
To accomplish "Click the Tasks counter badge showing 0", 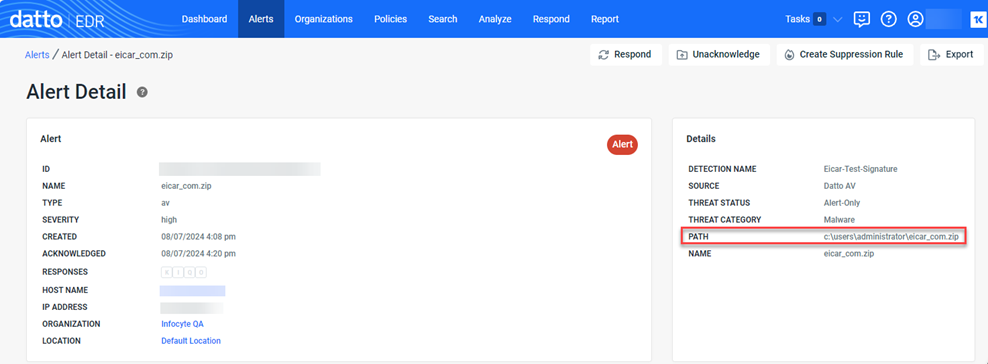I will coord(819,19).
